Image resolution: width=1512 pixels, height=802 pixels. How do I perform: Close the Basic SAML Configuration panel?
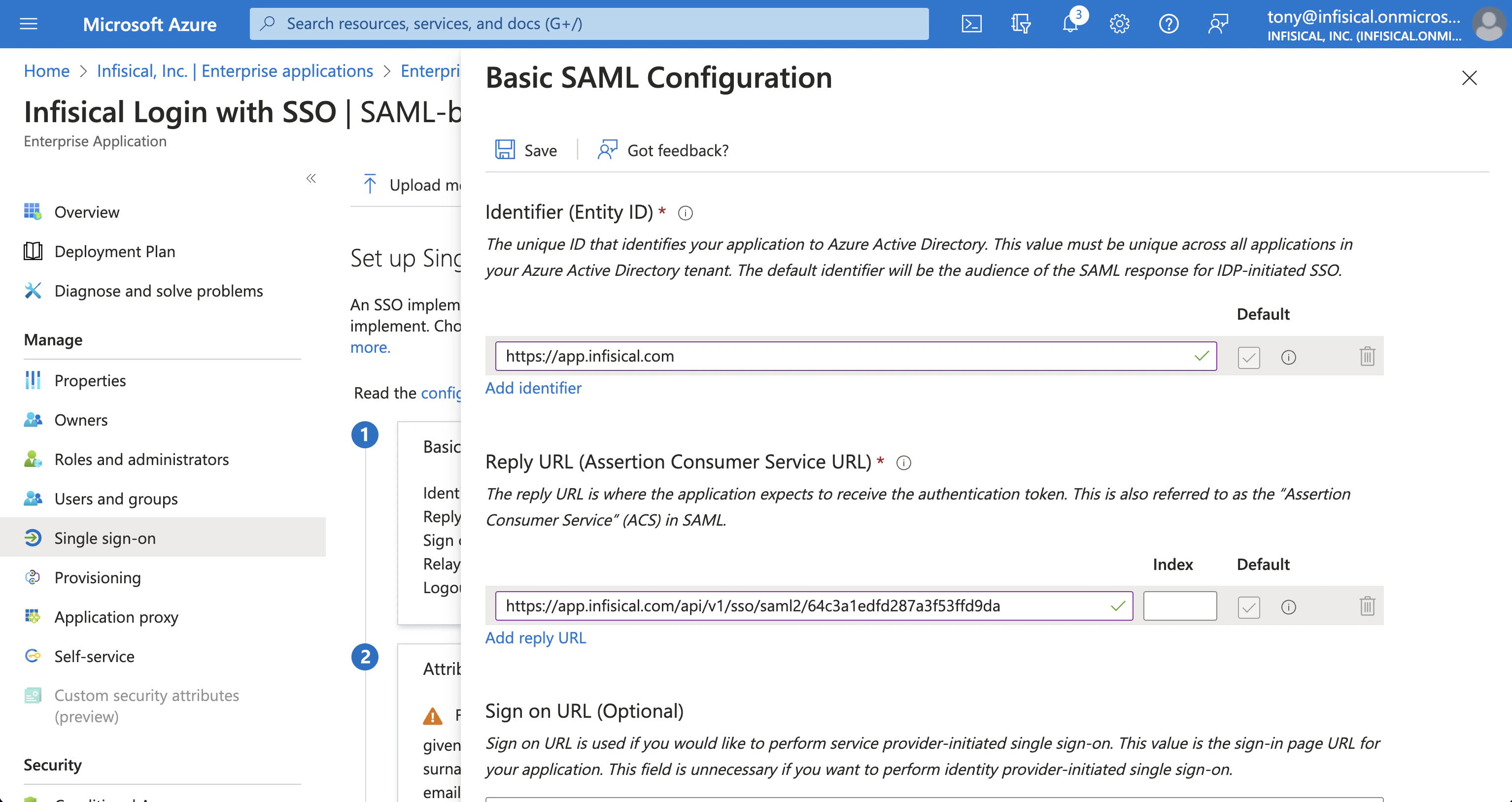point(1469,78)
